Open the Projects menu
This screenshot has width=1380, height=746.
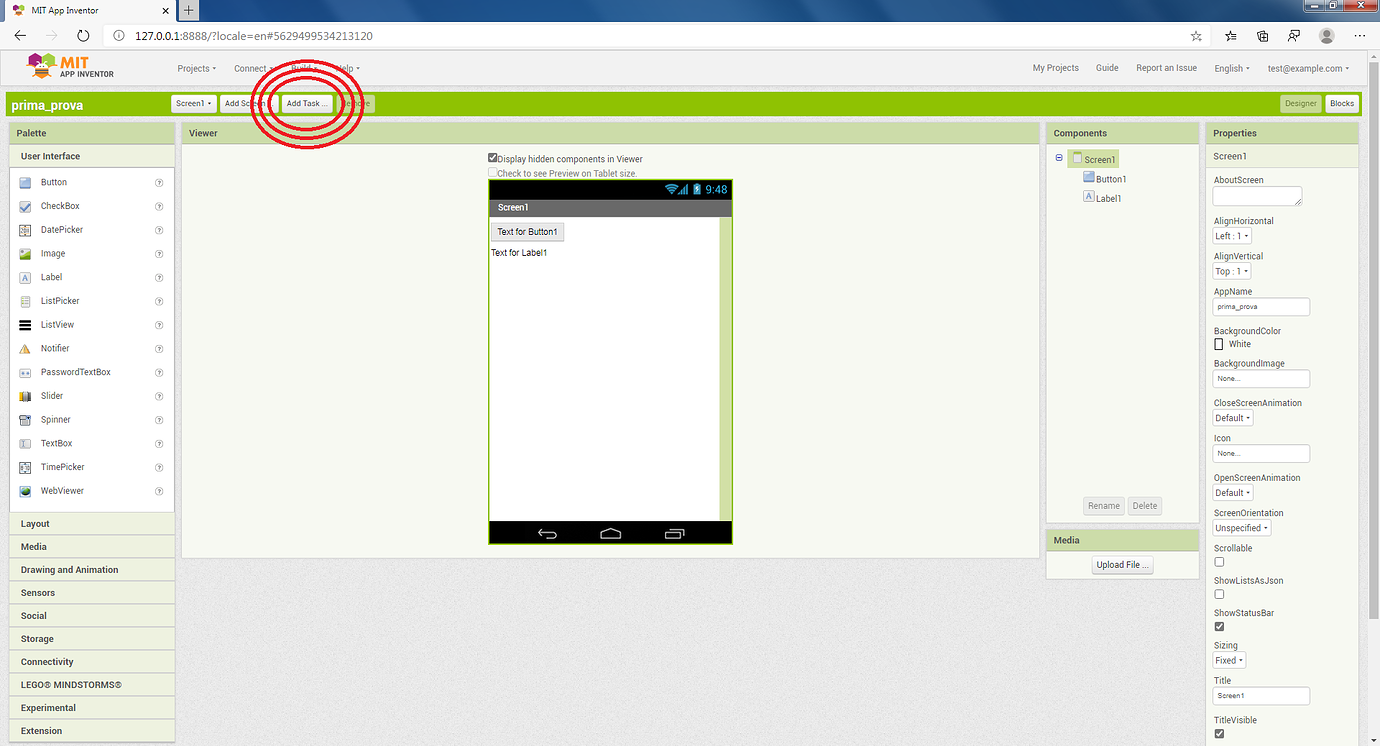click(x=196, y=68)
